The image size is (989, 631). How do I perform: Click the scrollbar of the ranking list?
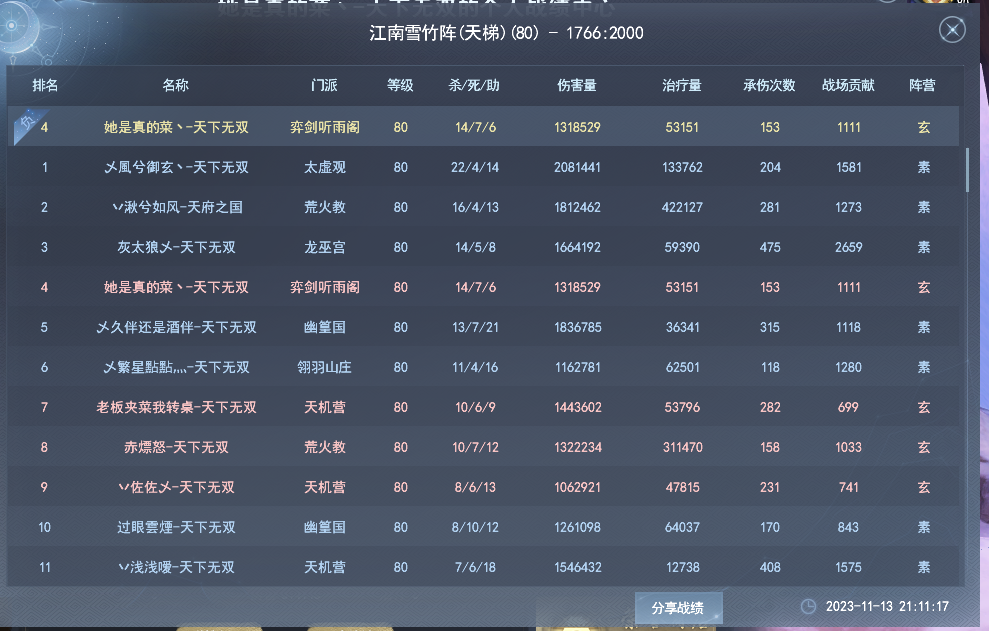(x=967, y=170)
